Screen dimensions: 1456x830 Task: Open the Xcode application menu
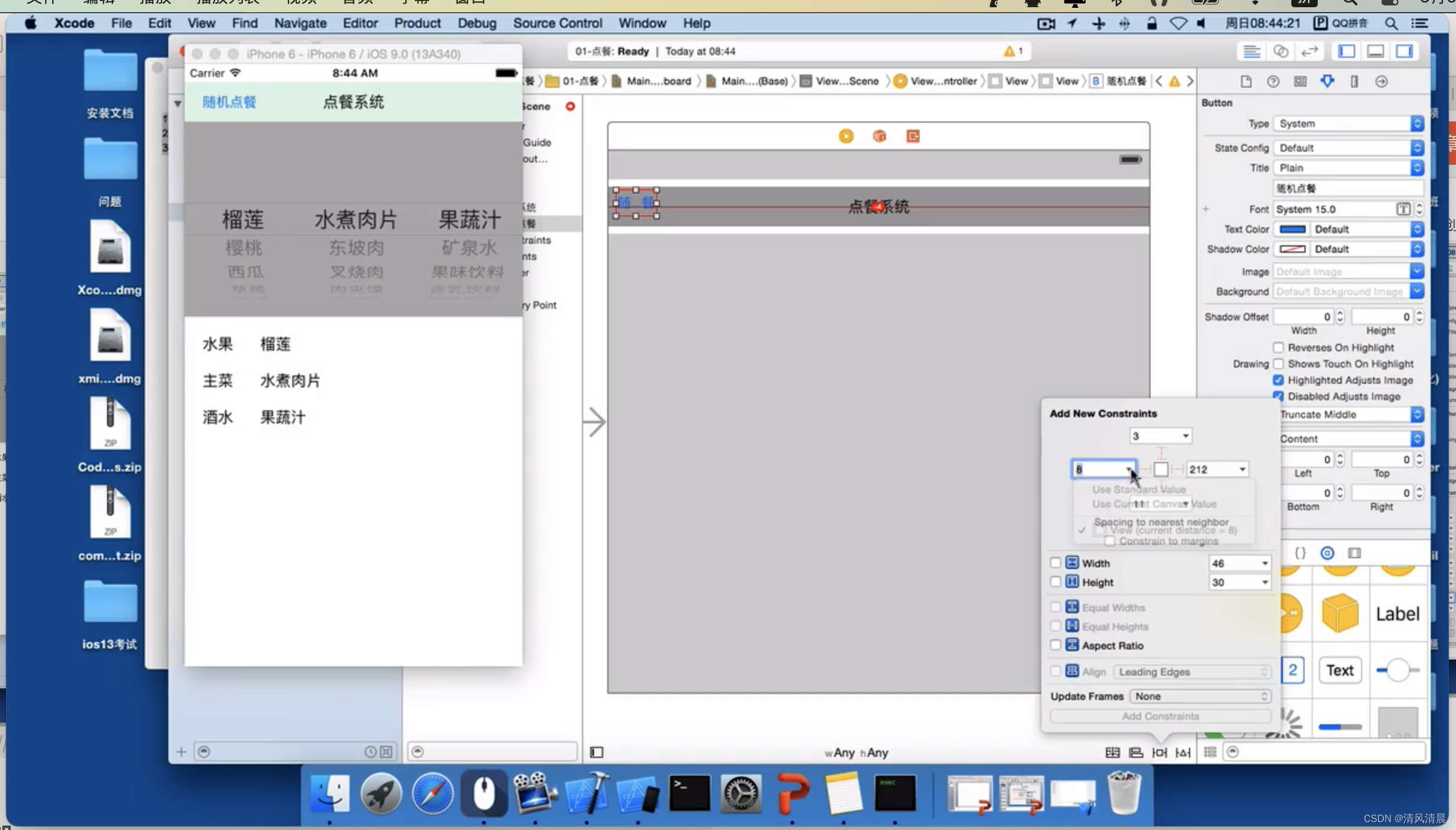pyautogui.click(x=74, y=23)
